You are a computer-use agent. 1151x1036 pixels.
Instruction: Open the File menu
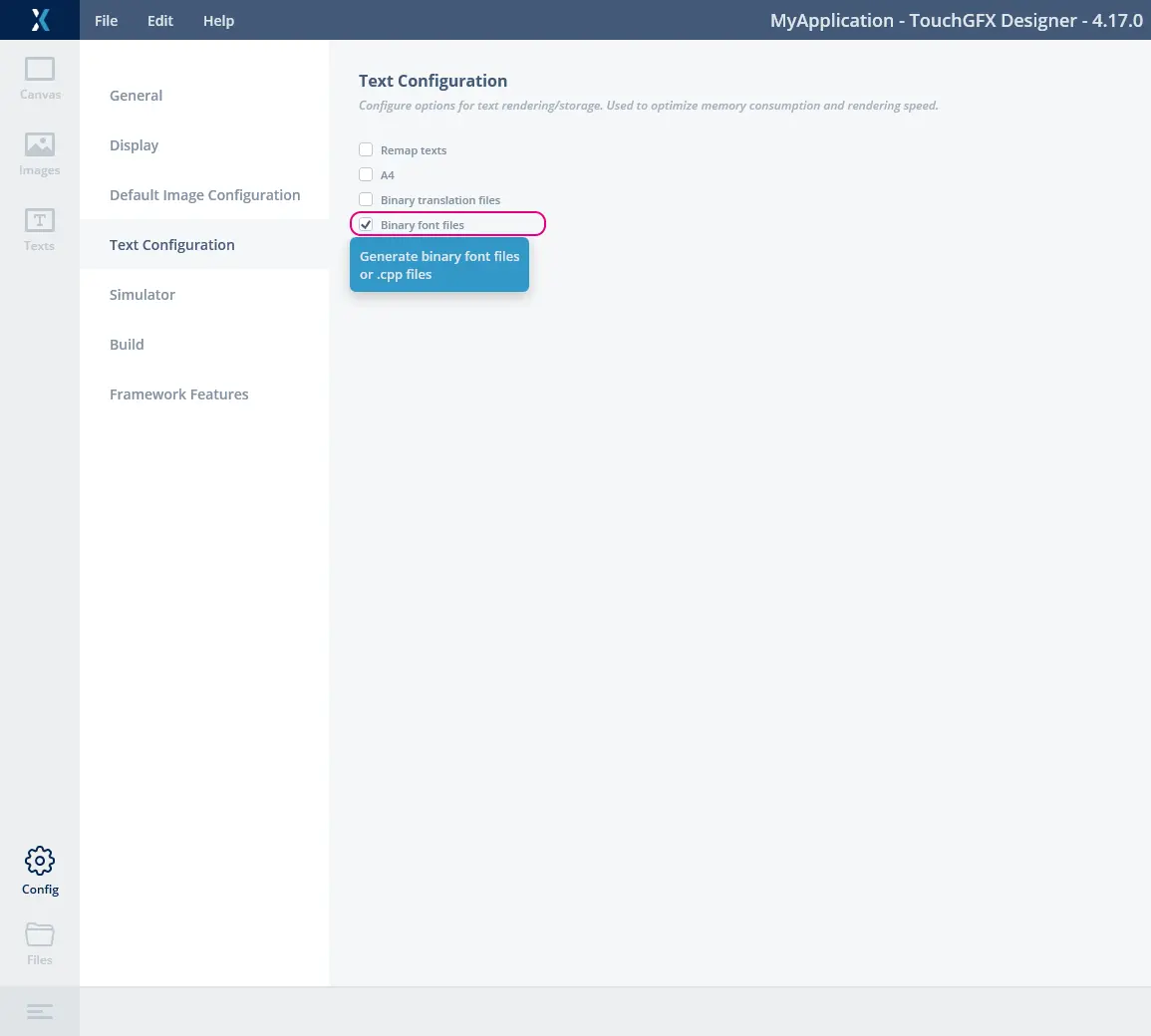[x=106, y=21]
